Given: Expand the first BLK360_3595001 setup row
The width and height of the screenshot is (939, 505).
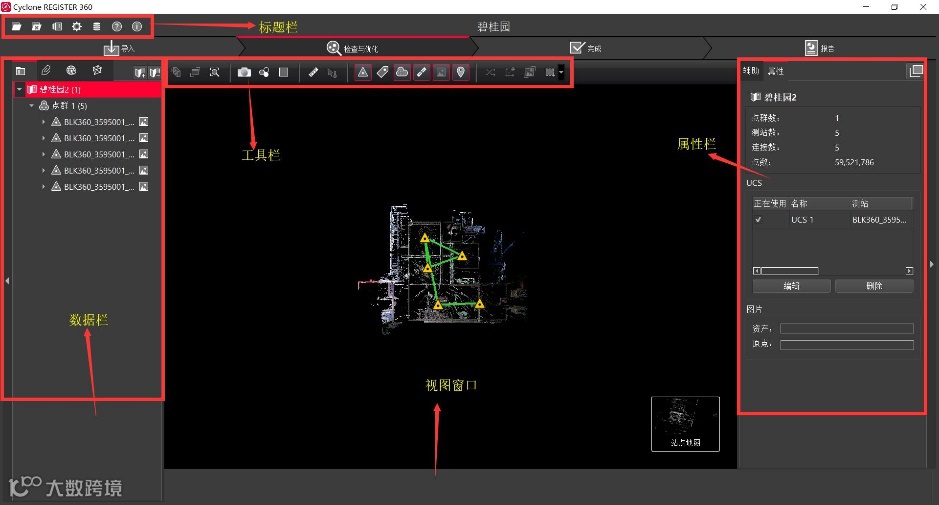Looking at the screenshot, I should [x=43, y=122].
